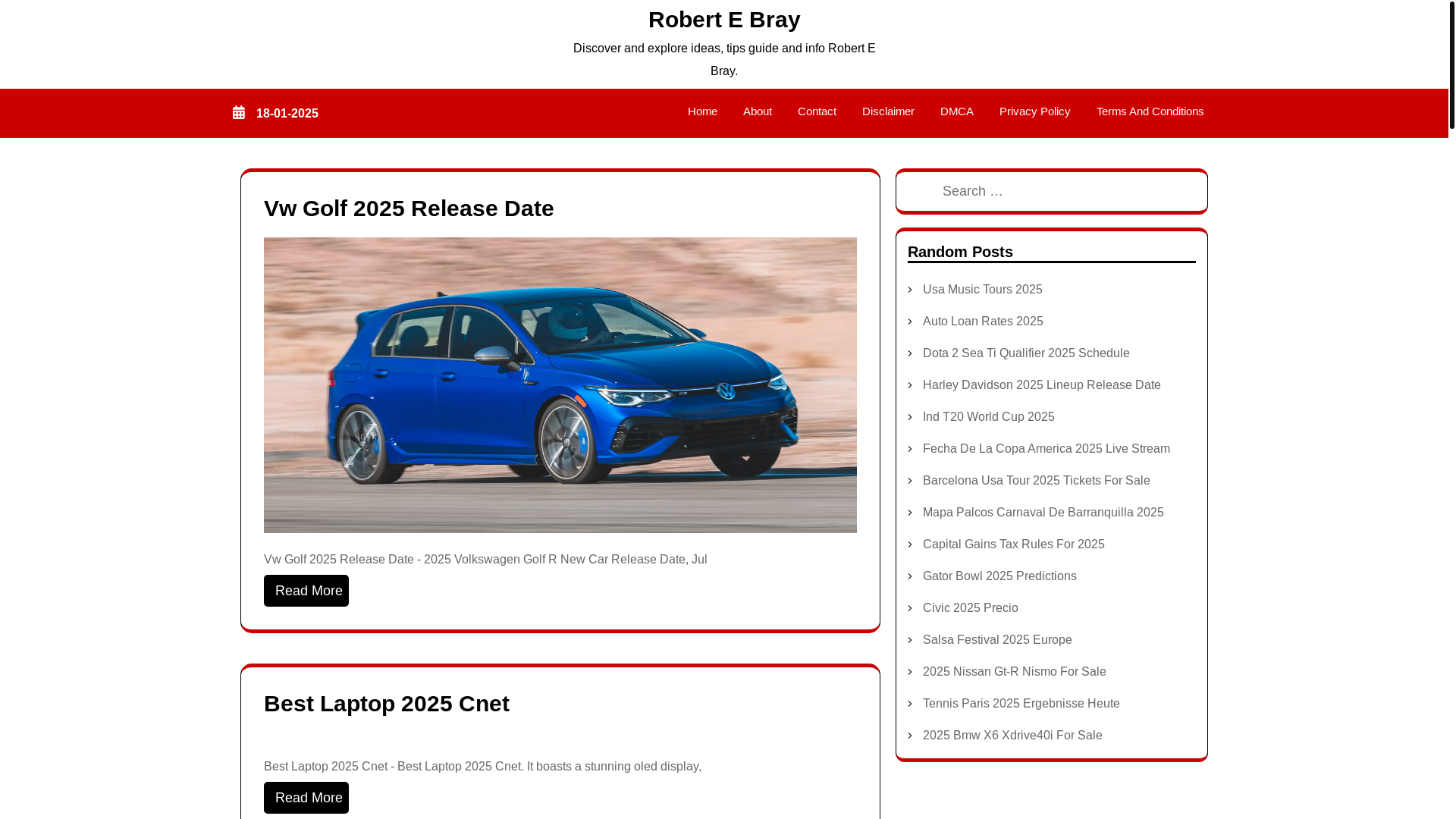1456x819 pixels.
Task: Open the Privacy Policy page
Action: 1034,111
